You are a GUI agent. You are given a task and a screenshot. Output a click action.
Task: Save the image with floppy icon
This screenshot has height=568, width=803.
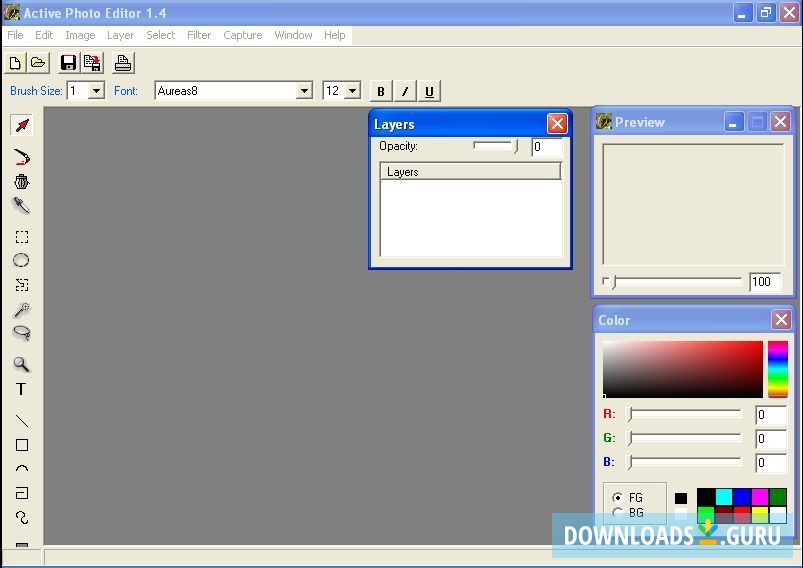coord(68,63)
